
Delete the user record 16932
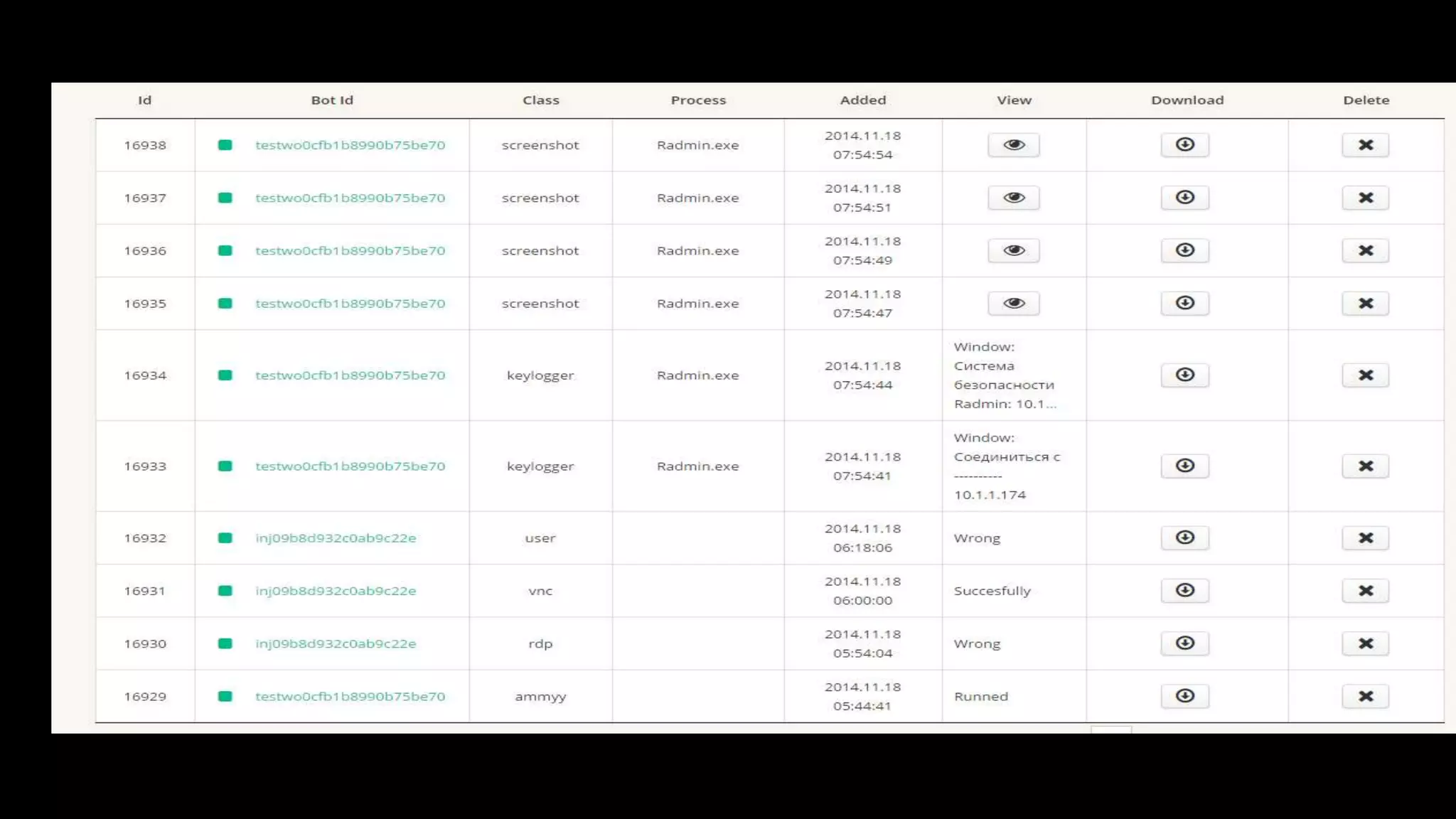point(1365,538)
